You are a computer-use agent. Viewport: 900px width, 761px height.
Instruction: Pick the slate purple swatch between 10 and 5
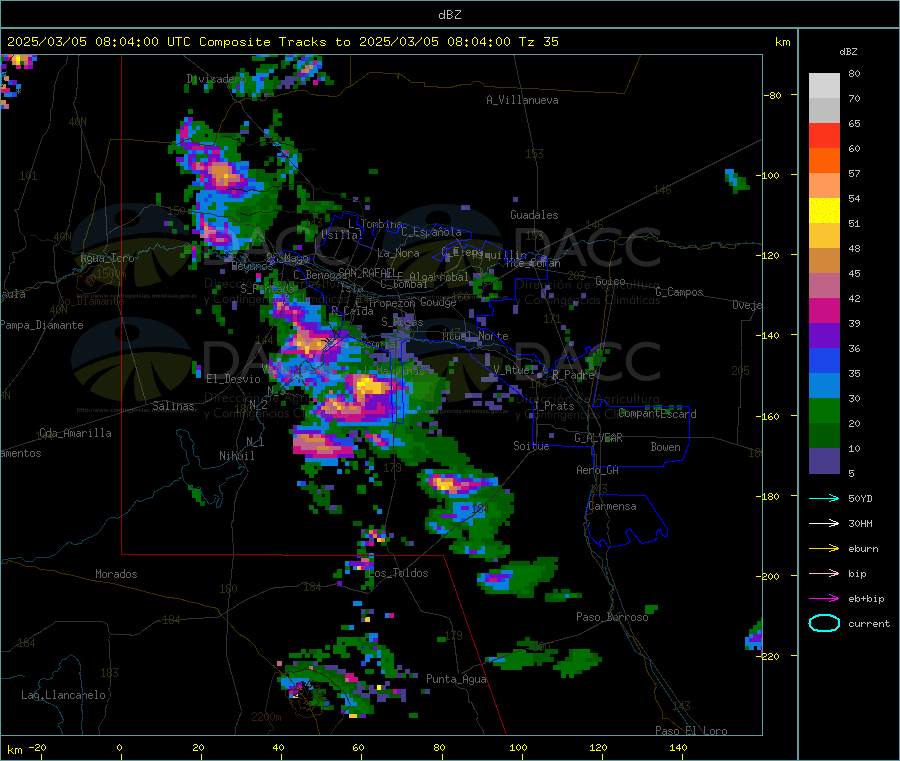(x=824, y=461)
